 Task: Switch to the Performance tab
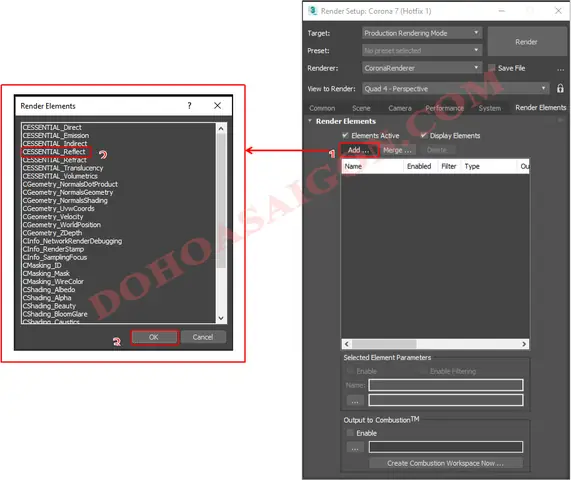[x=445, y=108]
